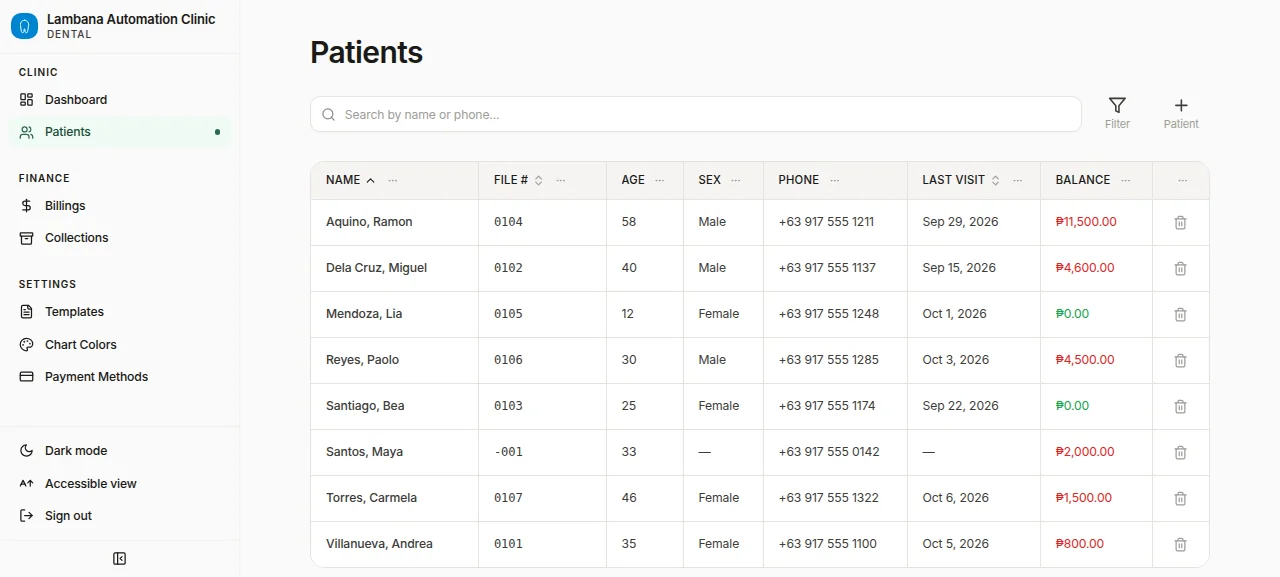This screenshot has height=577, width=1280.
Task: Open patient Santiago, Bea
Action: (x=365, y=406)
